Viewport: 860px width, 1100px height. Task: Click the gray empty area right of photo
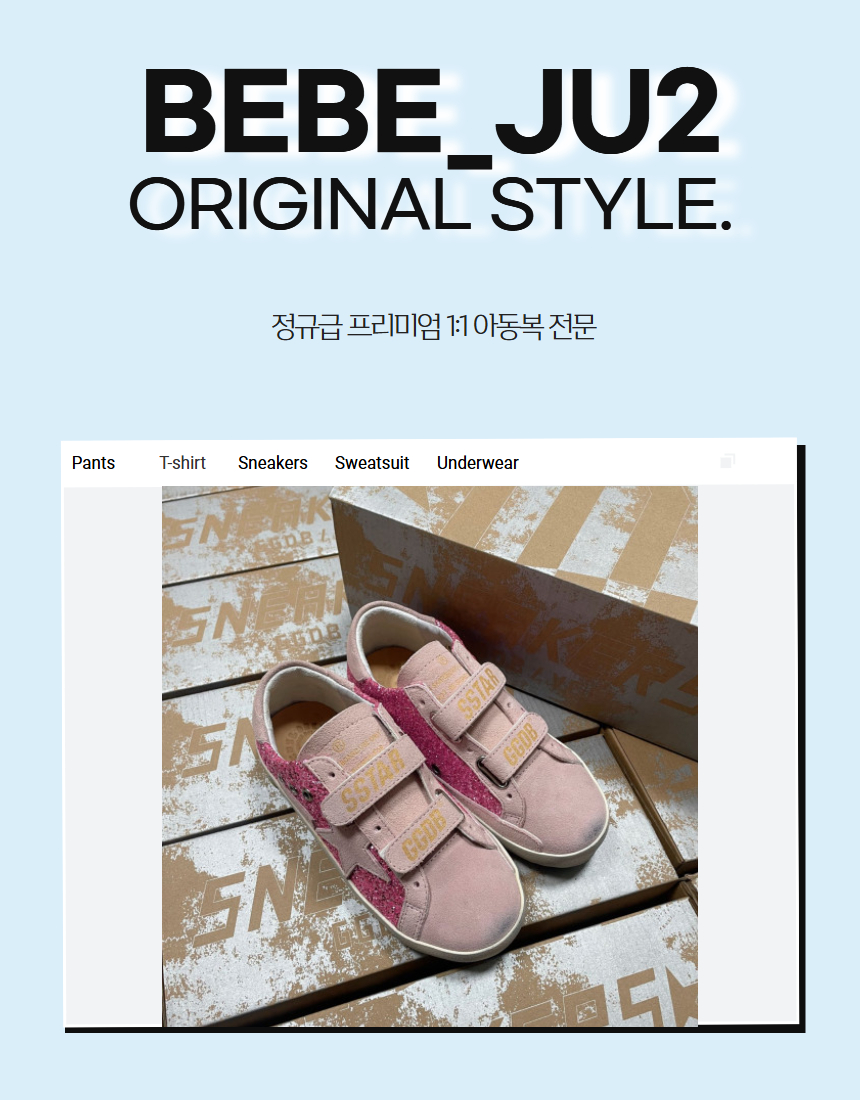pos(746,756)
